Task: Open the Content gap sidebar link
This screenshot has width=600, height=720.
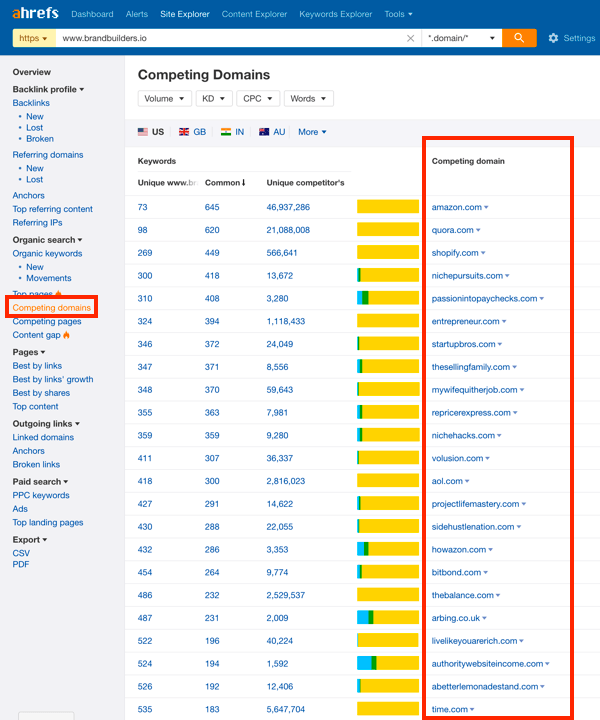Action: tap(37, 336)
